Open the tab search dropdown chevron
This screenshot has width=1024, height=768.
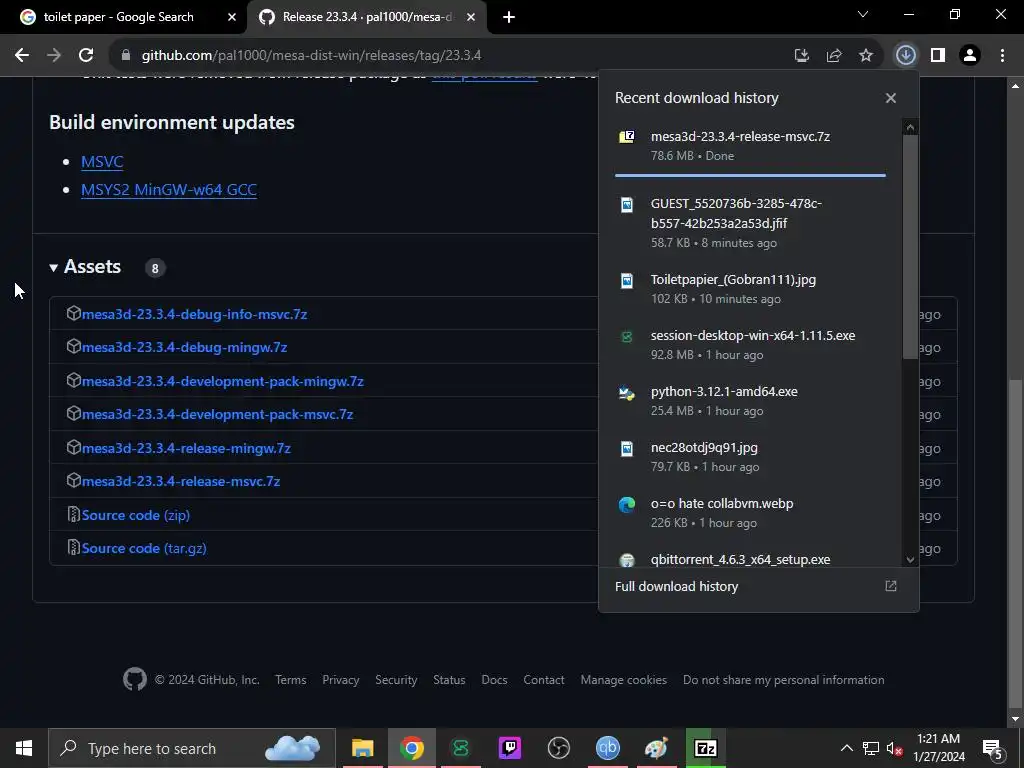point(863,14)
